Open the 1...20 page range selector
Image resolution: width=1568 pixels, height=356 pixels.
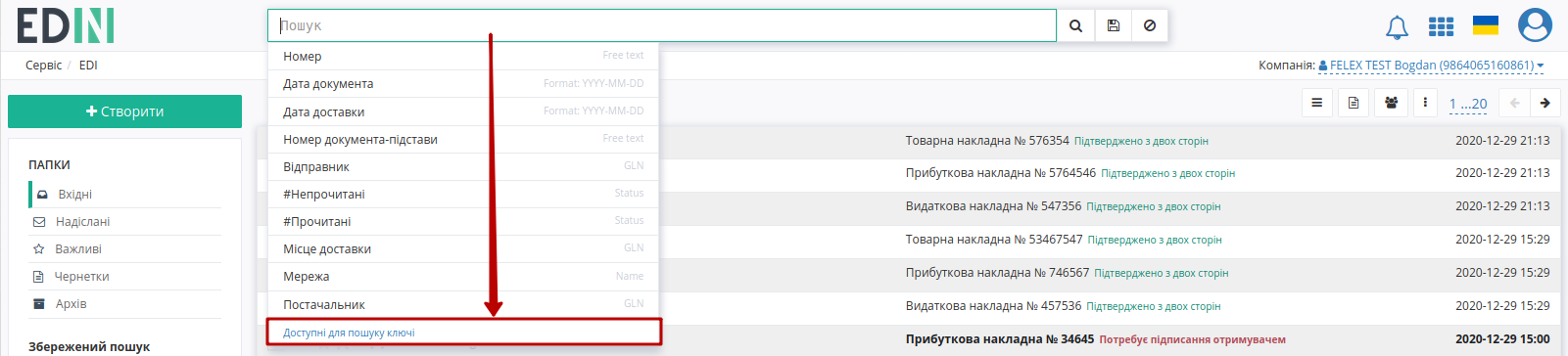coord(1468,104)
